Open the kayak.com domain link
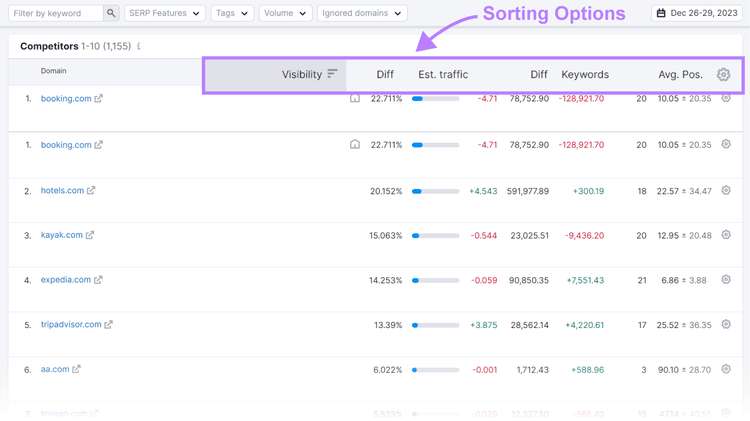Viewport: 750px width, 421px height. click(x=62, y=235)
